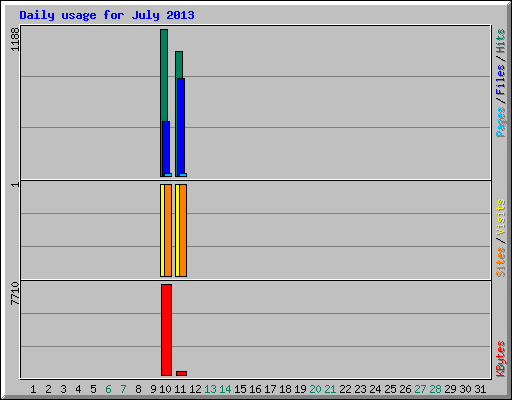Click the orange Sites bar for day 10

pos(168,230)
